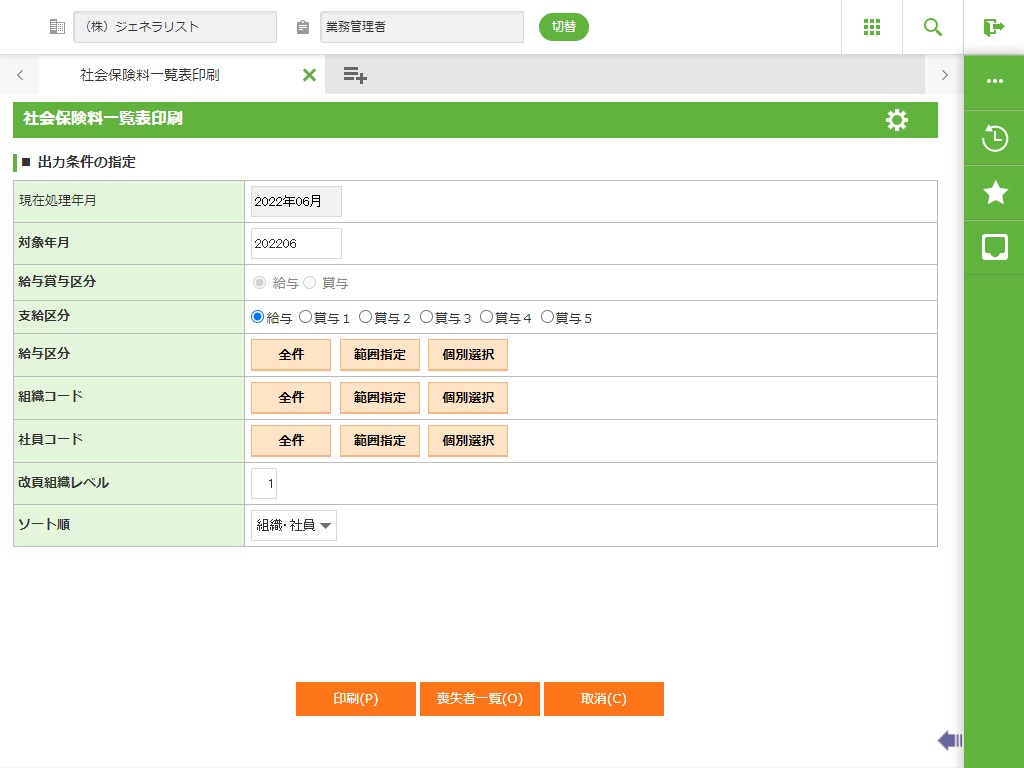
Task: Click the search magnifier icon
Action: tap(933, 27)
